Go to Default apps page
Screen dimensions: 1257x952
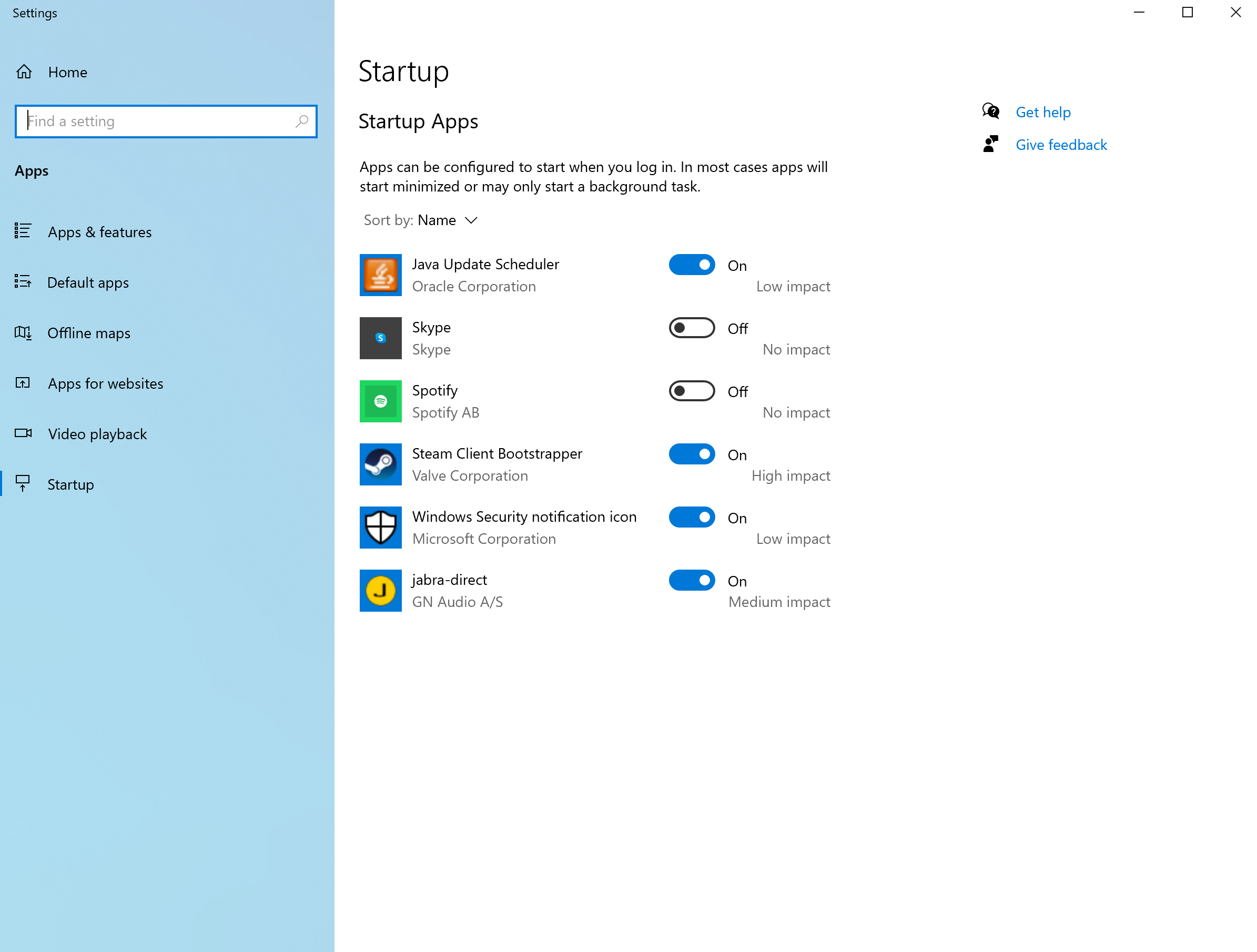tap(87, 282)
